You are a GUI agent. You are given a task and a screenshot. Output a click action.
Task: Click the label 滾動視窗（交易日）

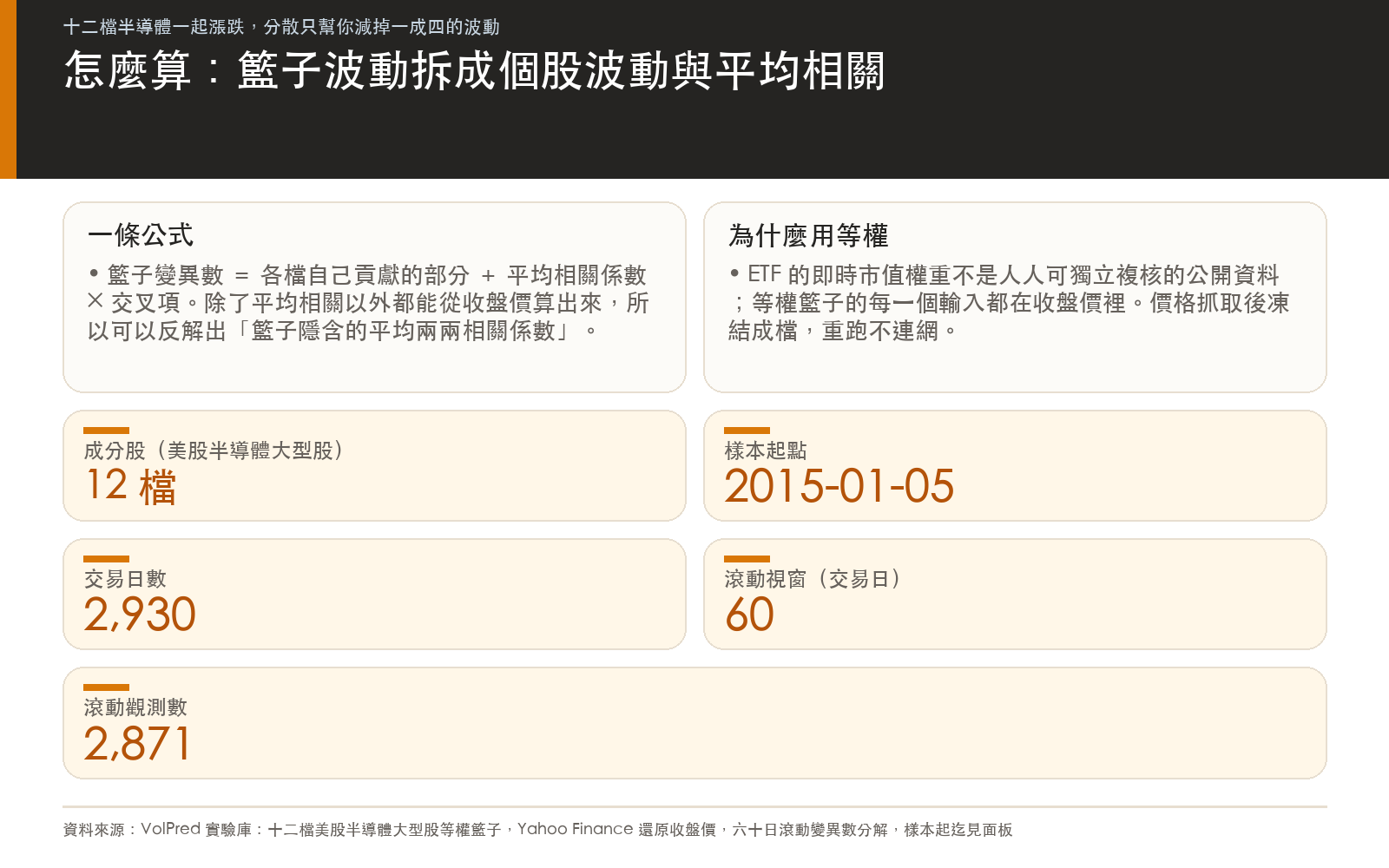click(x=813, y=579)
